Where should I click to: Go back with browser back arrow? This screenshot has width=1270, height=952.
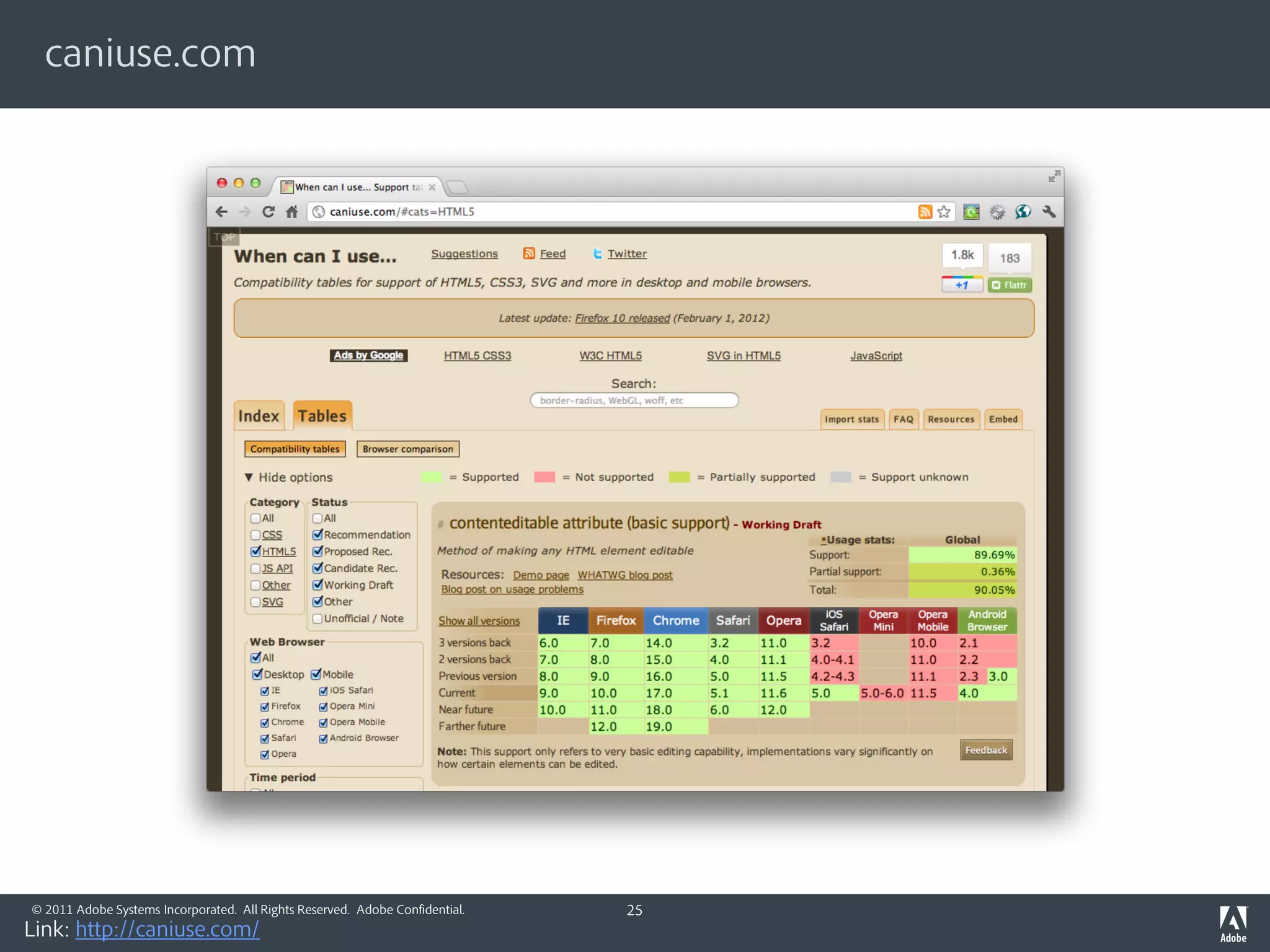tap(221, 212)
